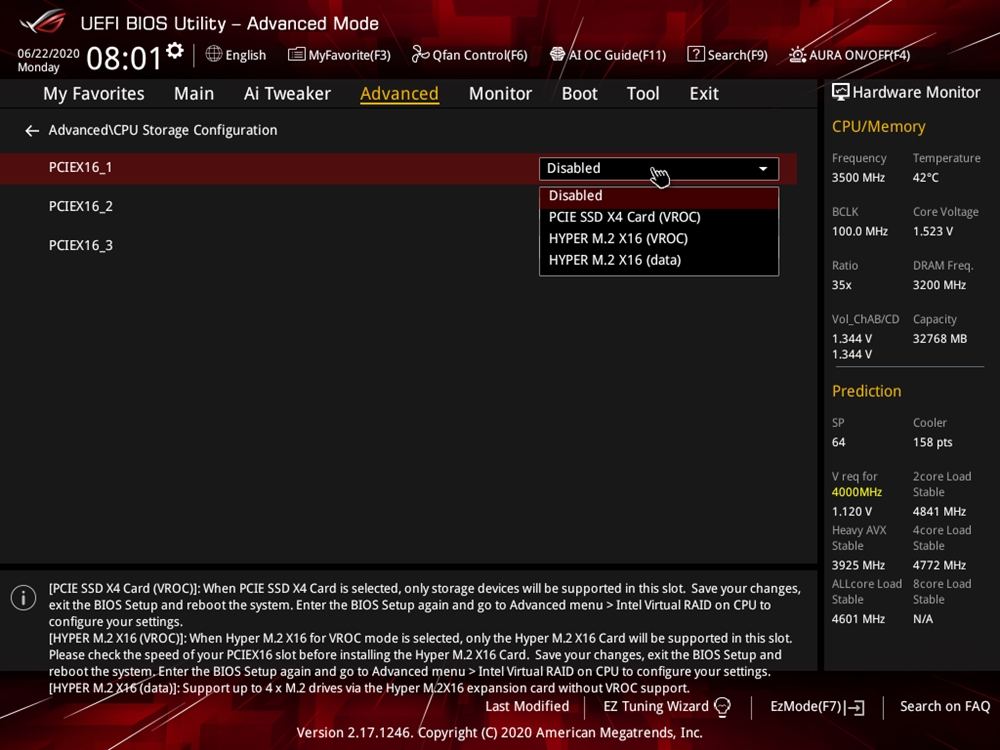Open the Main tab
The width and height of the screenshot is (1000, 750).
194,94
